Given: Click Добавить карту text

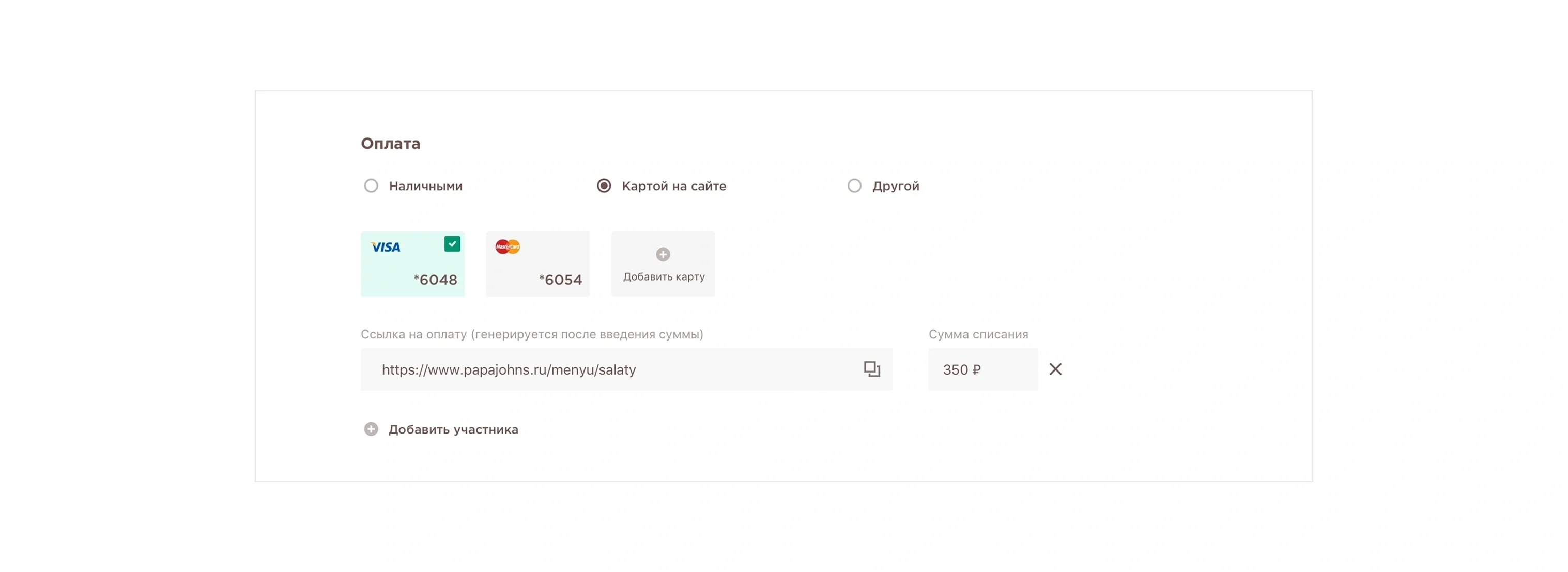Looking at the screenshot, I should [x=664, y=277].
